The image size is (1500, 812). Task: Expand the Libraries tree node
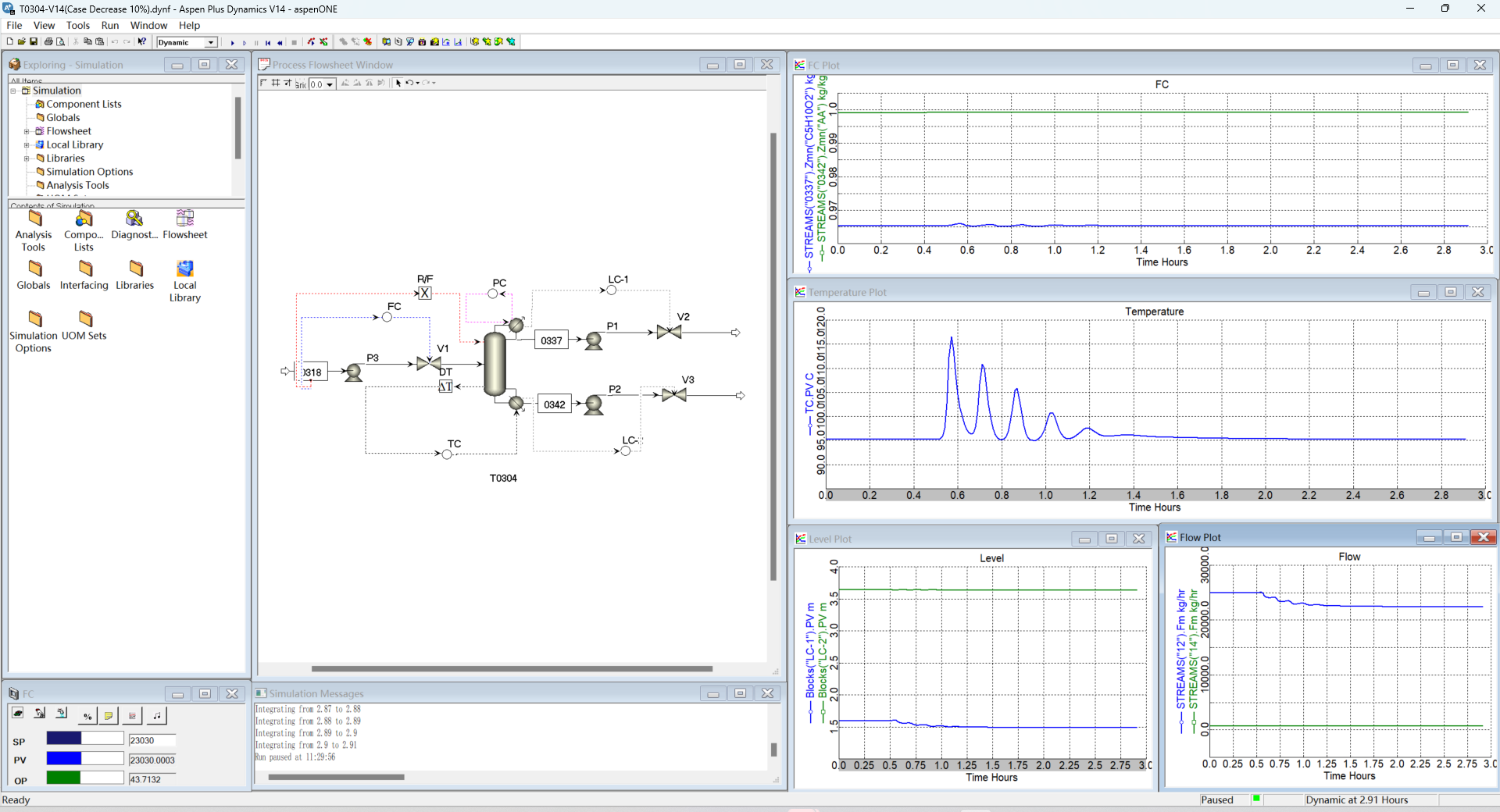tap(27, 158)
